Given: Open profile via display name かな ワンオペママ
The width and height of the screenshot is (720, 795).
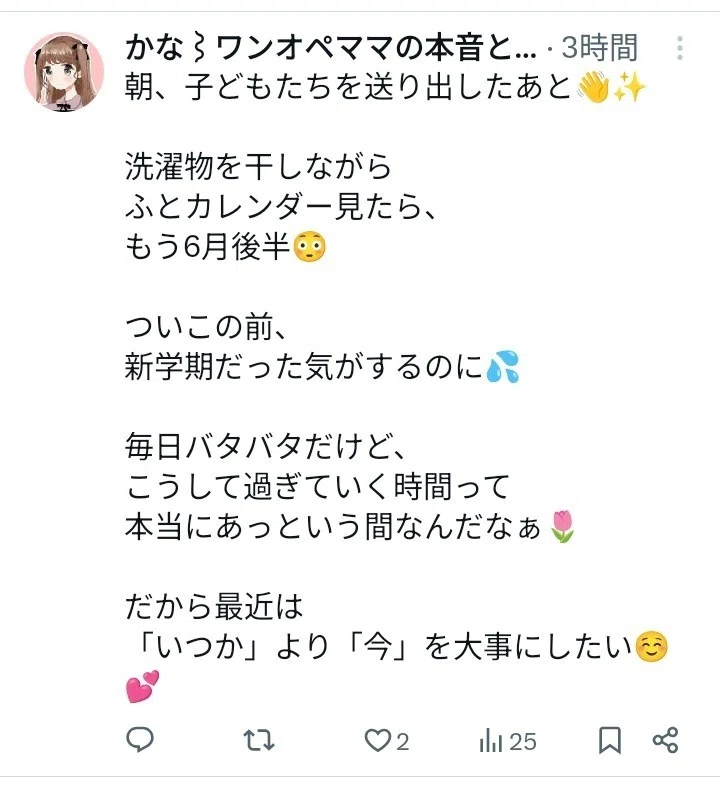Looking at the screenshot, I should coord(330,48).
